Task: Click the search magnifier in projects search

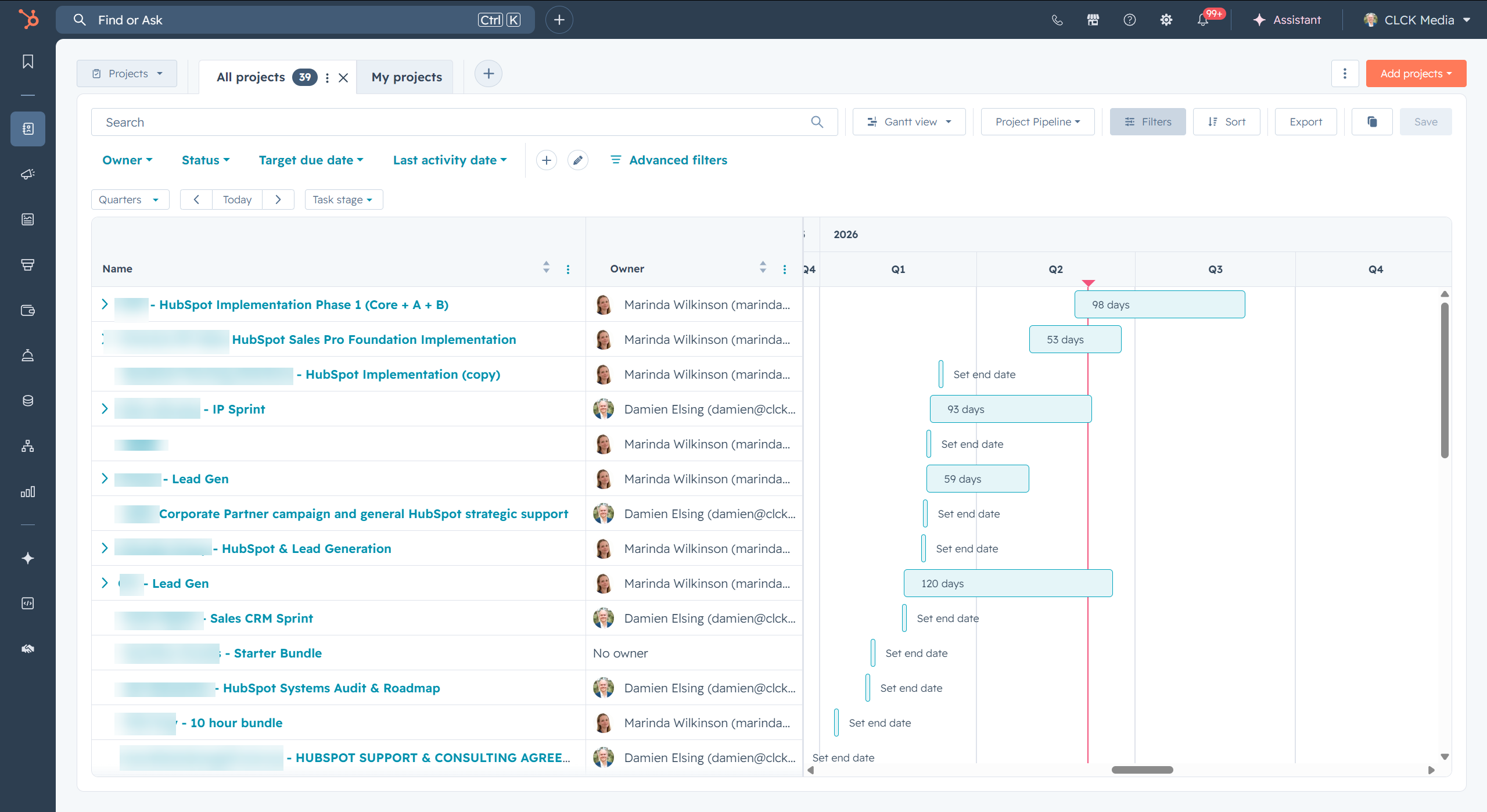Action: point(817,122)
